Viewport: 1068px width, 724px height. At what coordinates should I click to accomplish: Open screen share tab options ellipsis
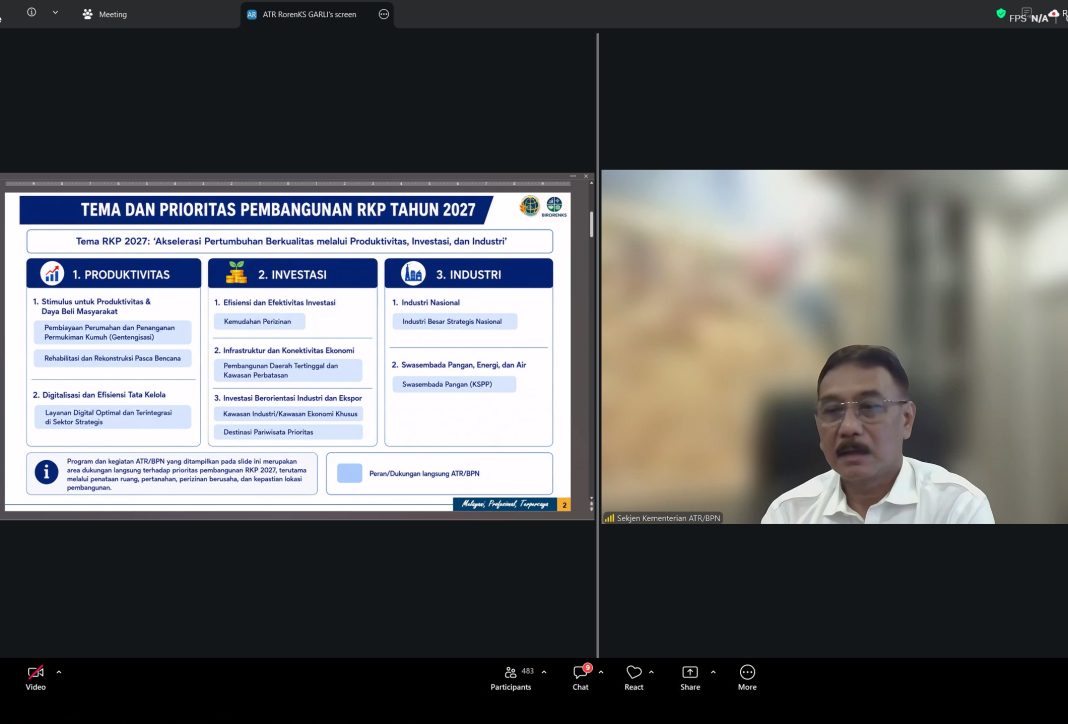coord(384,14)
